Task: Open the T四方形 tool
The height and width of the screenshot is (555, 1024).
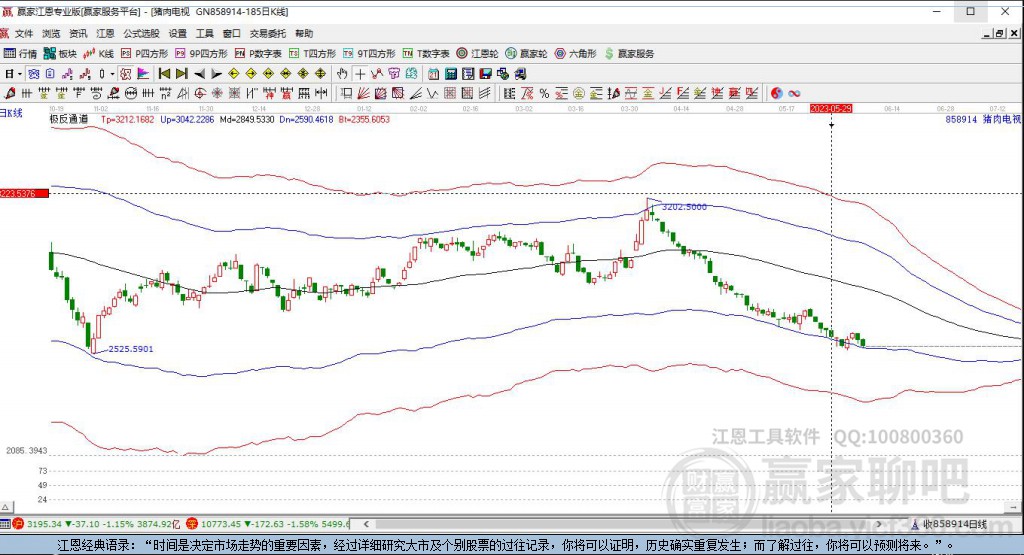Action: (313, 54)
